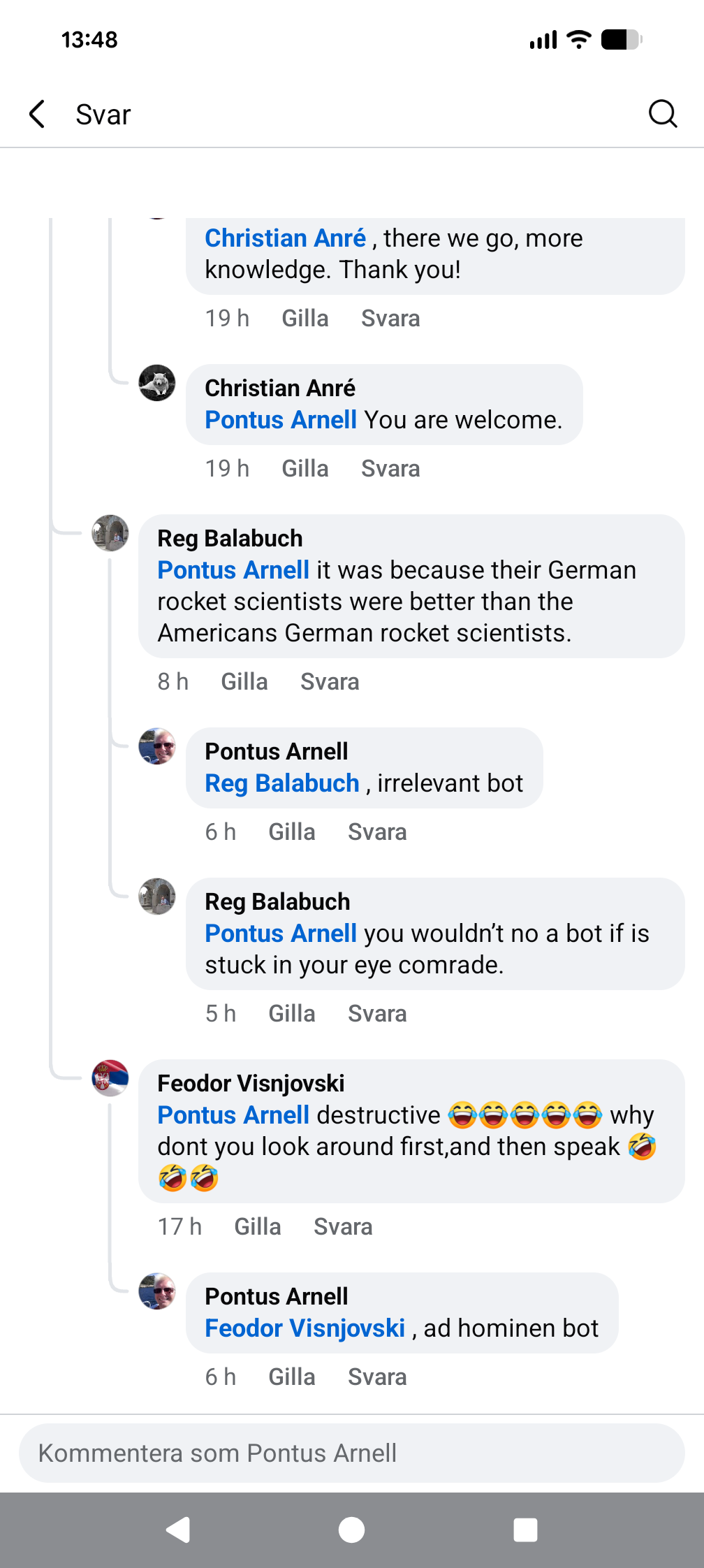Open the blue Reg Balabuch mention link
This screenshot has width=704, height=1568.
click(x=282, y=783)
